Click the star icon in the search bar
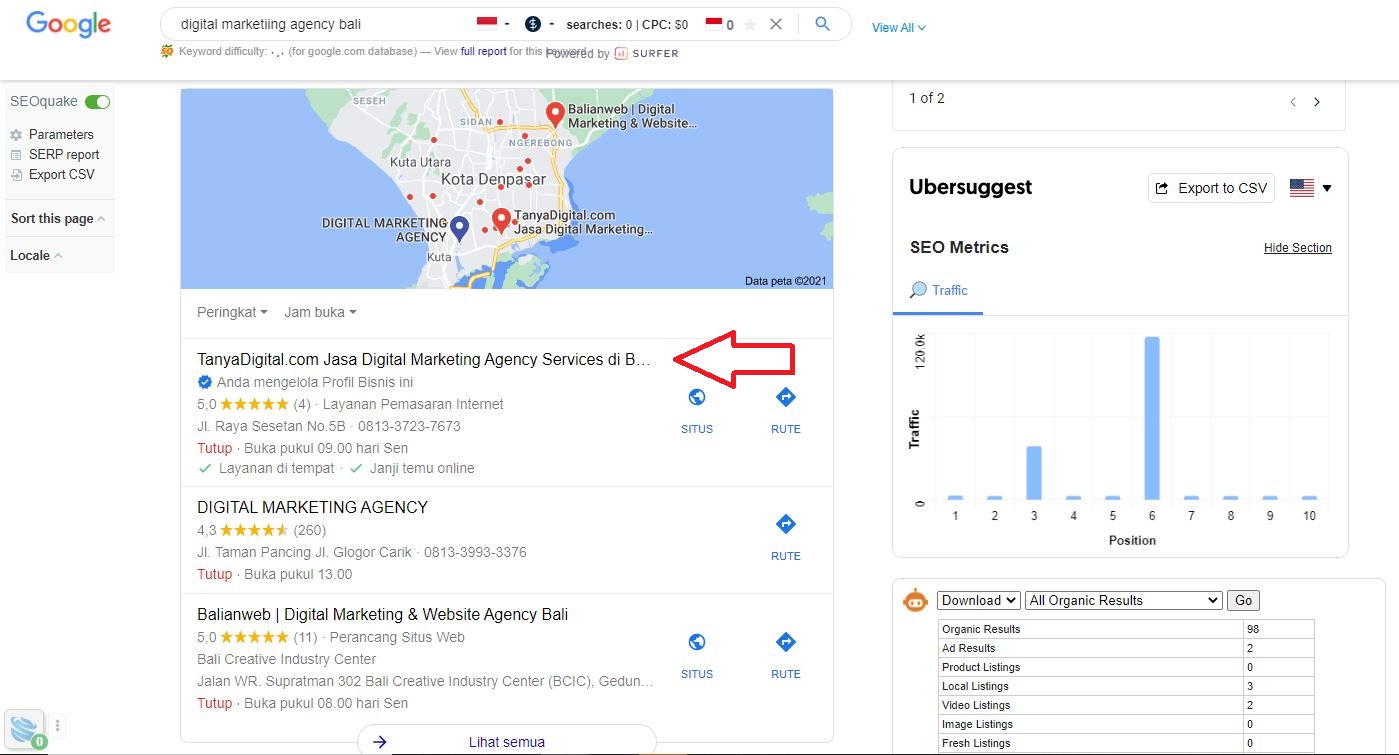This screenshot has height=755, width=1399. point(750,25)
